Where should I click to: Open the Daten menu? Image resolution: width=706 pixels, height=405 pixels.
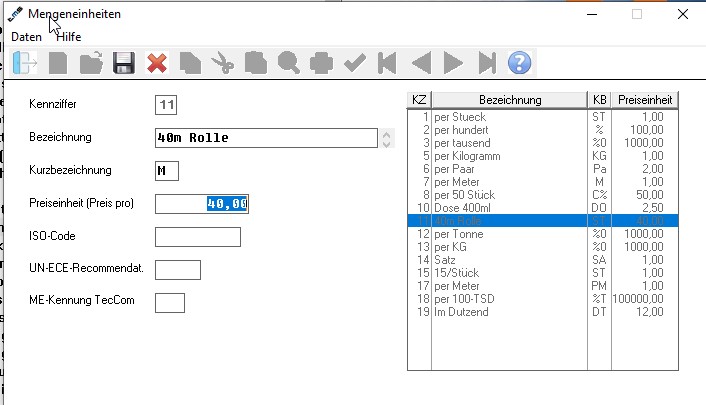(27, 37)
